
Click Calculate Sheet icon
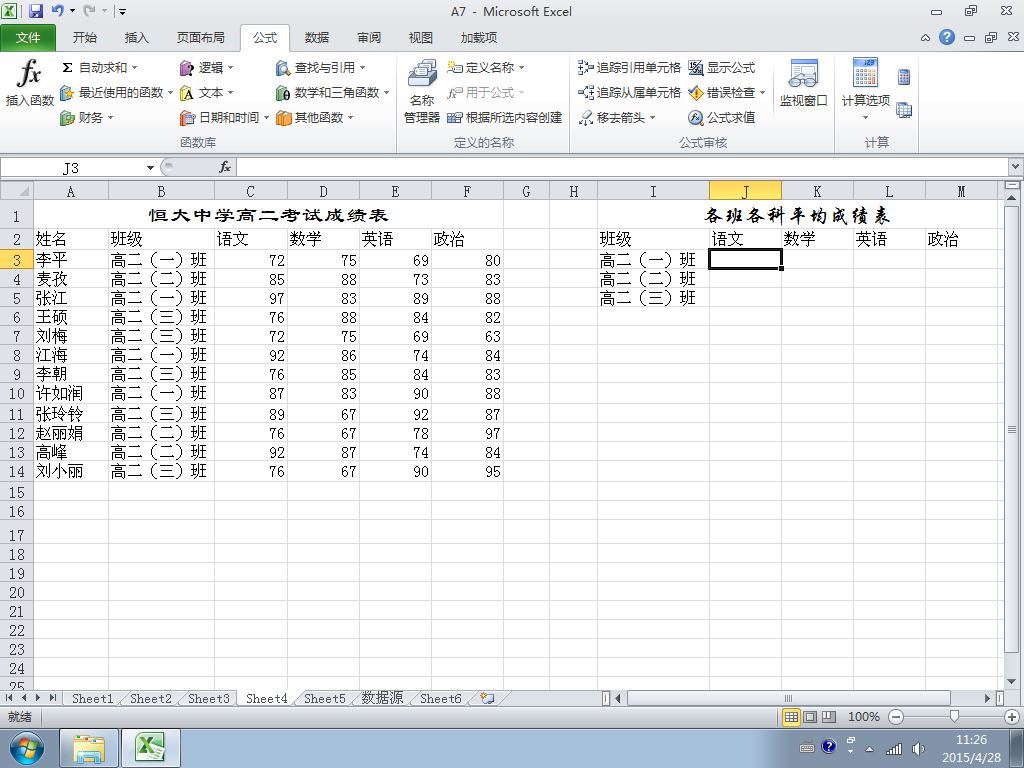[904, 110]
